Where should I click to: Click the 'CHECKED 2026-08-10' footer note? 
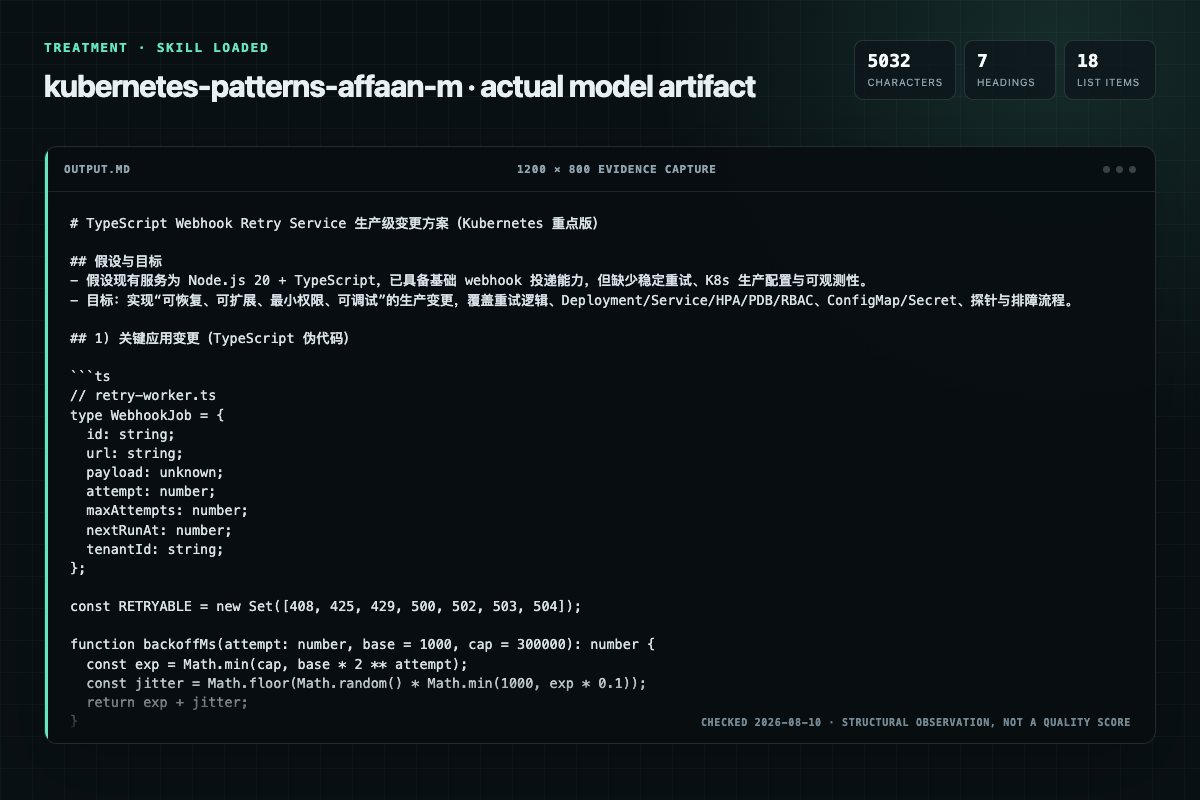coord(915,722)
